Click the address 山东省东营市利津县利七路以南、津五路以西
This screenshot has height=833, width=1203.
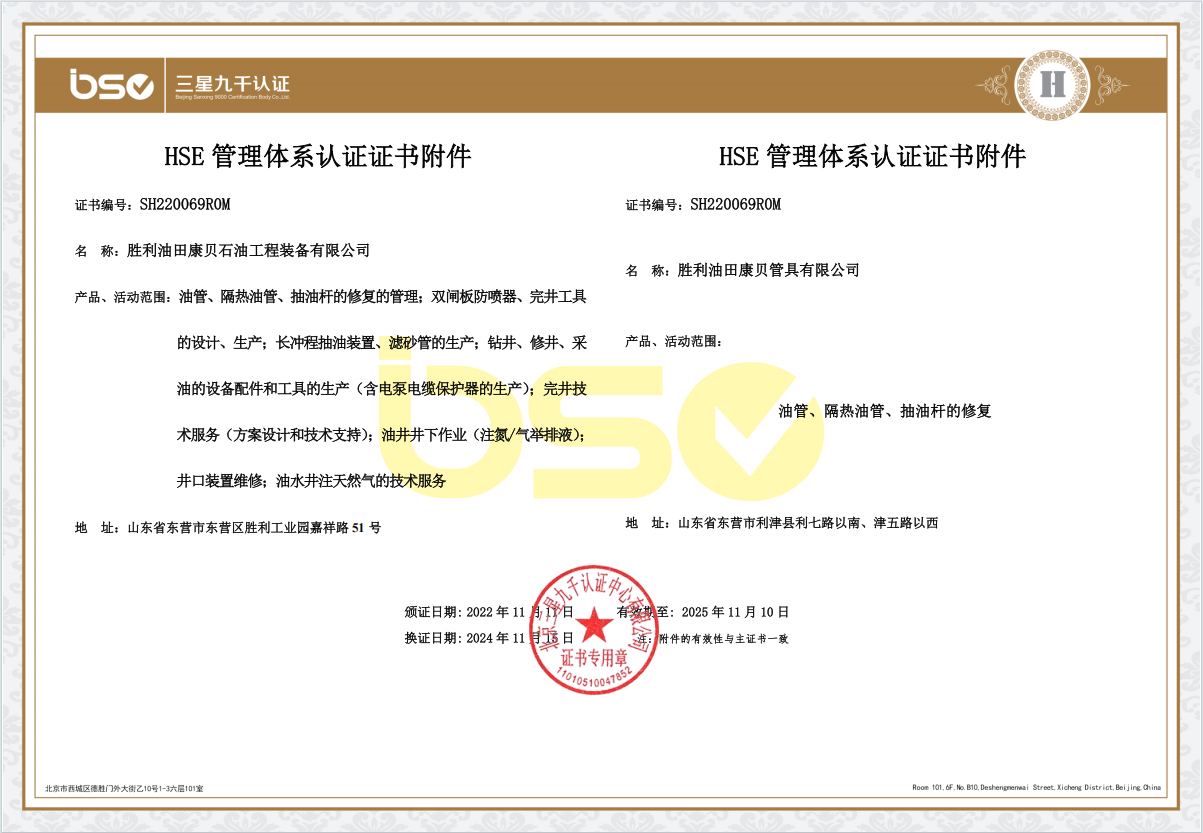(808, 522)
